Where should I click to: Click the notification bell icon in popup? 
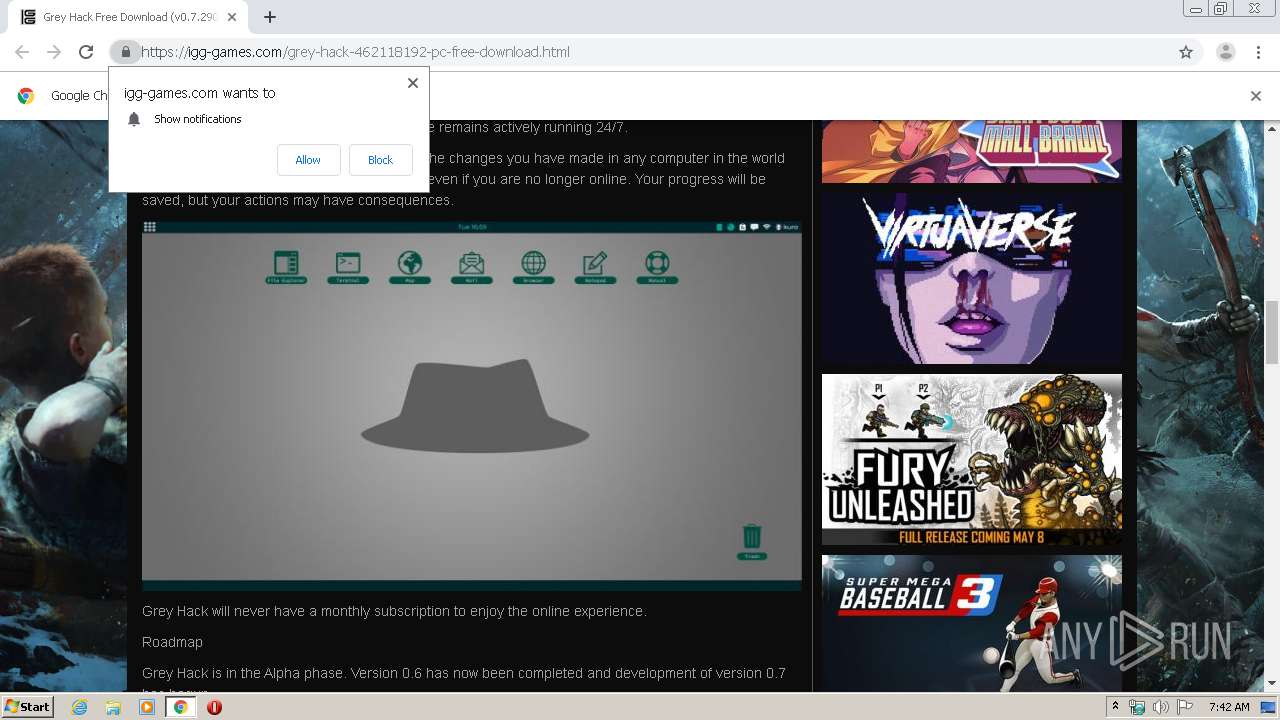(134, 119)
